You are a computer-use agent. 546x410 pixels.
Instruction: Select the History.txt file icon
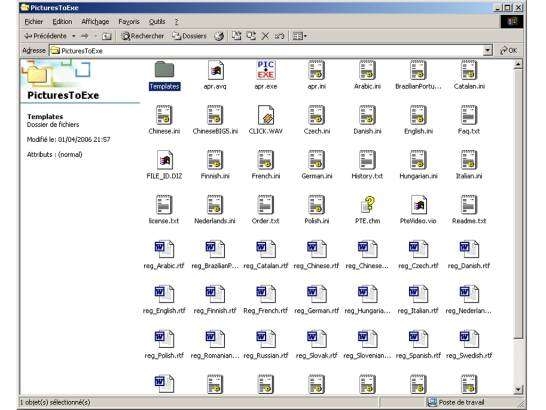[367, 160]
